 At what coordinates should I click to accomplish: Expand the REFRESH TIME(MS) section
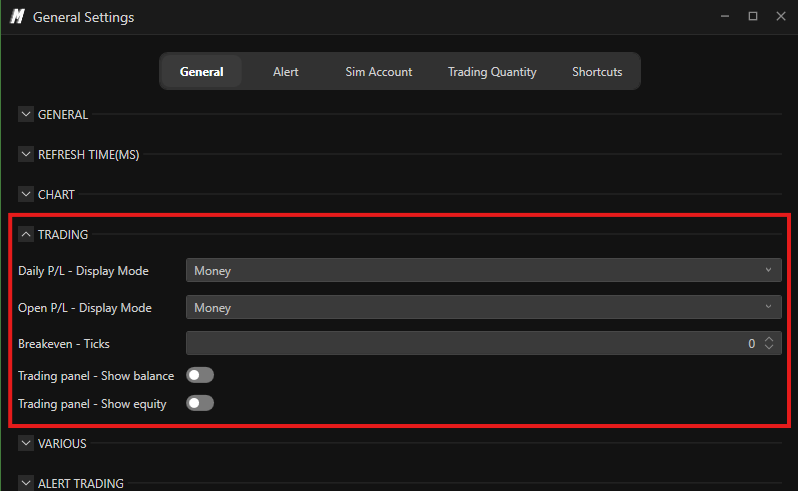pyautogui.click(x=26, y=154)
